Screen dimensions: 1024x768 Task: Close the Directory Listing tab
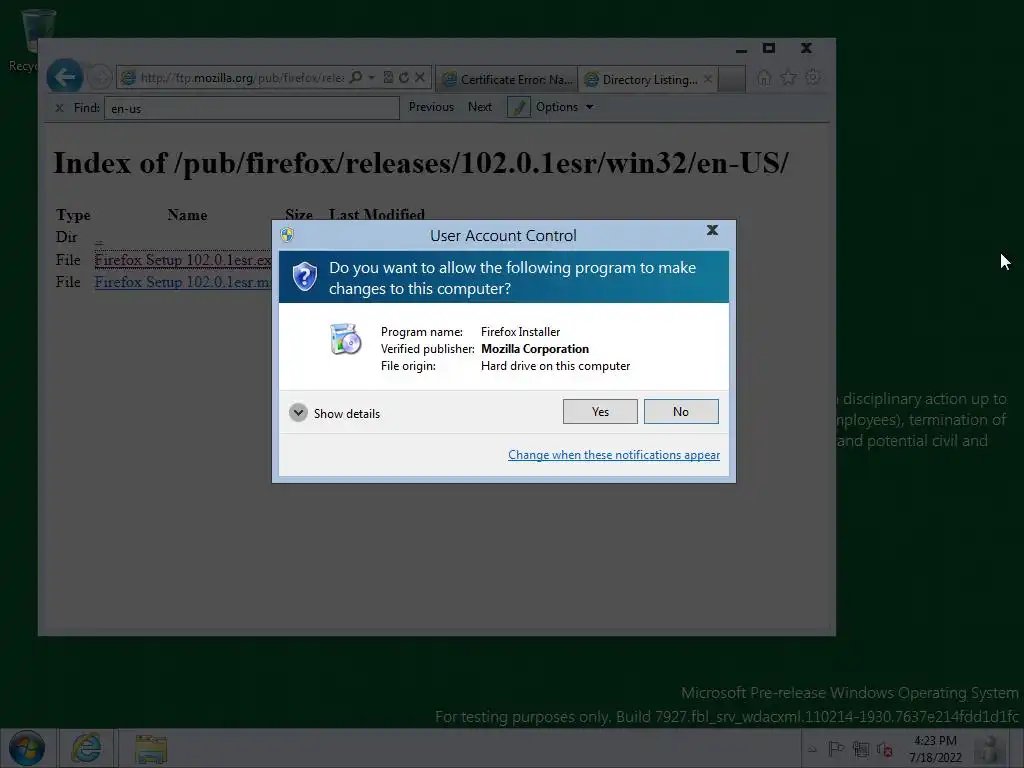pos(708,79)
